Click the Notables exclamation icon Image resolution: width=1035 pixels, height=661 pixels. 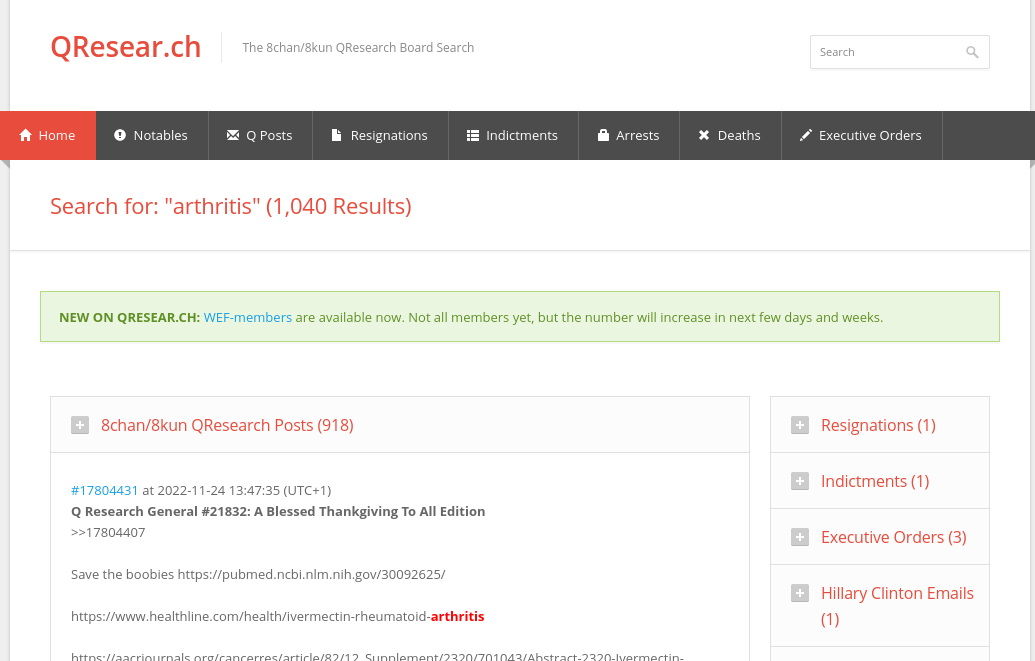[119, 135]
